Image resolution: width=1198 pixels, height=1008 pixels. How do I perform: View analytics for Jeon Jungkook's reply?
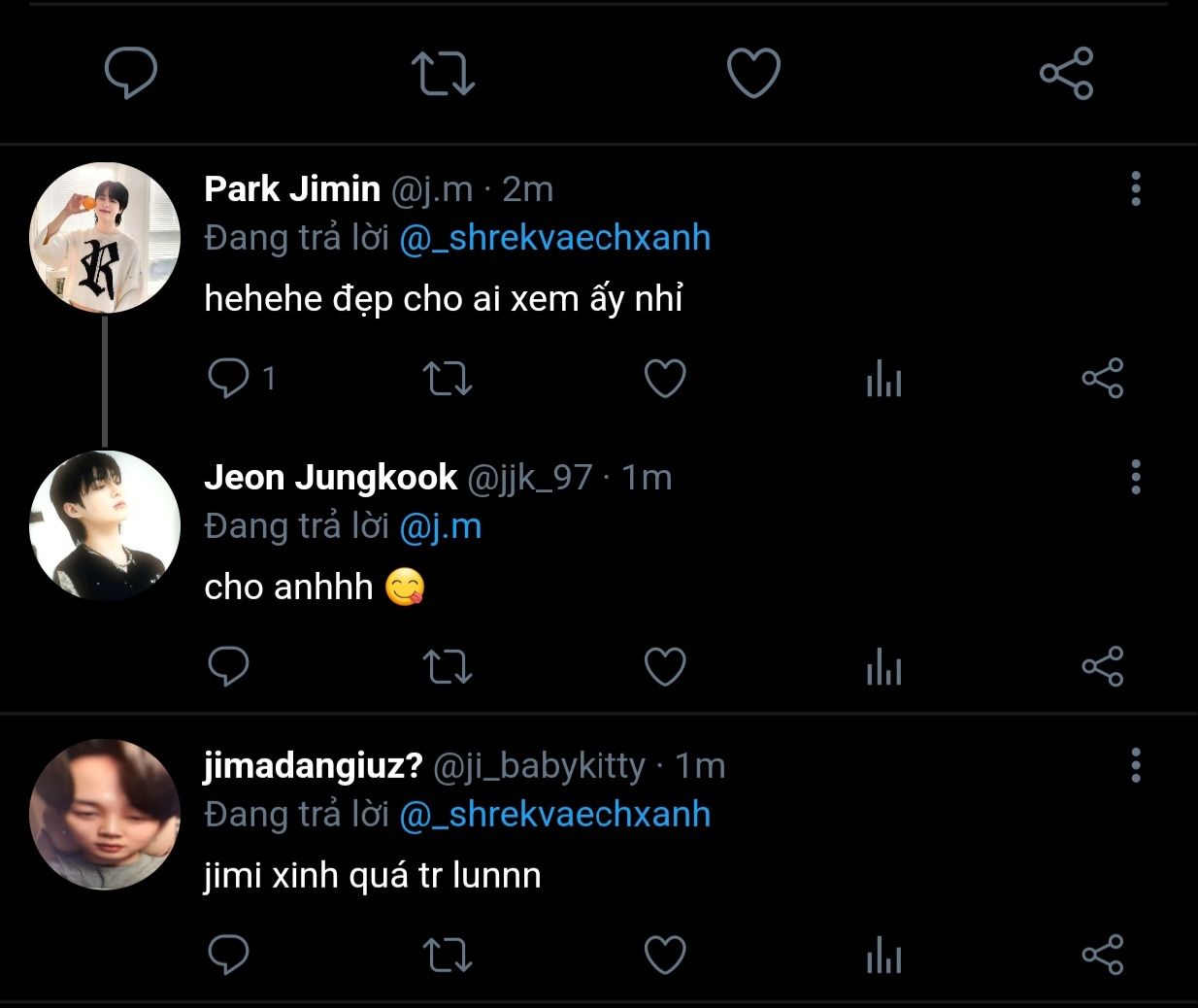(883, 668)
